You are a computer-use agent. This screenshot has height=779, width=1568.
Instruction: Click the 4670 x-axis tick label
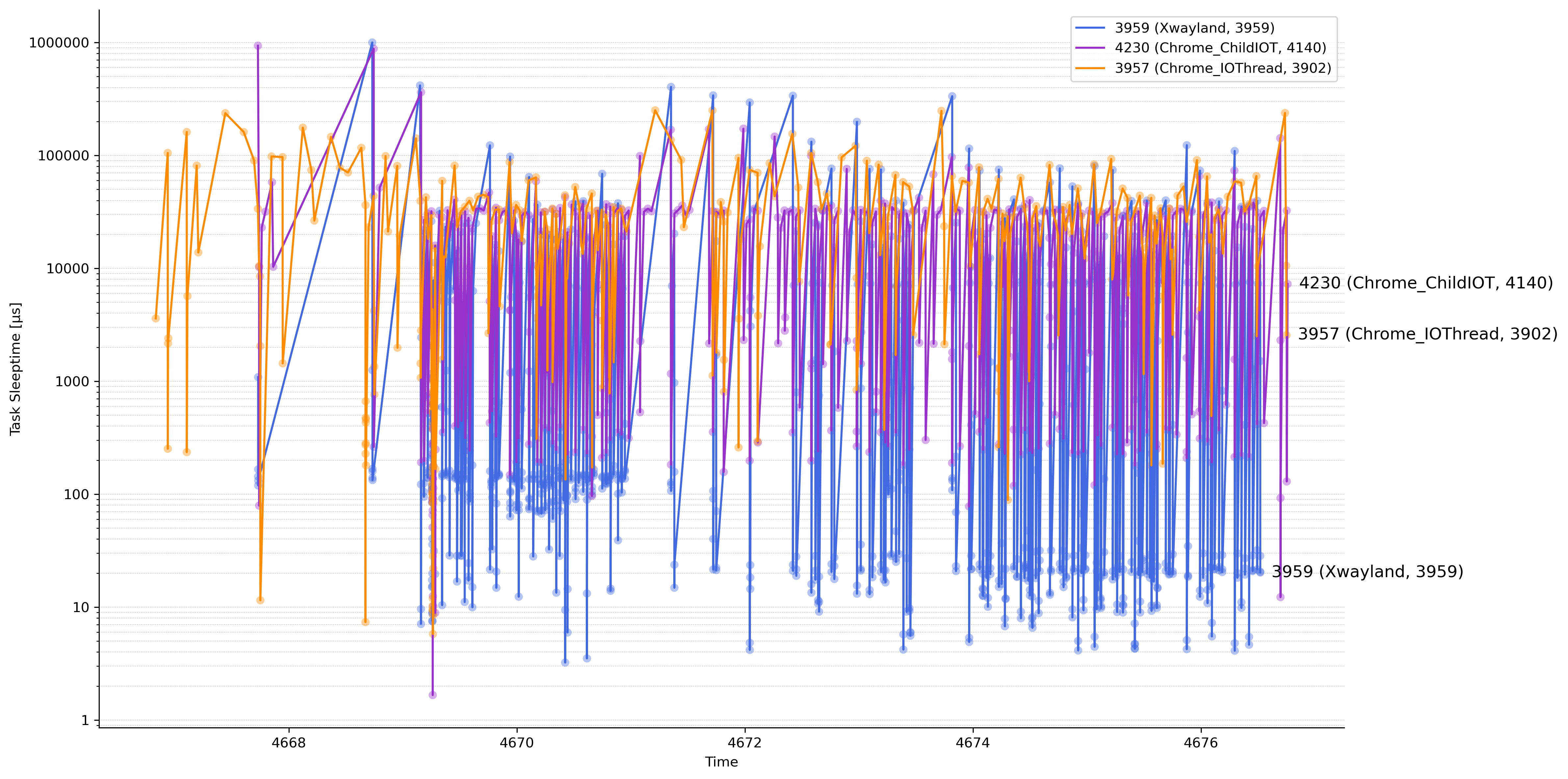[x=517, y=742]
